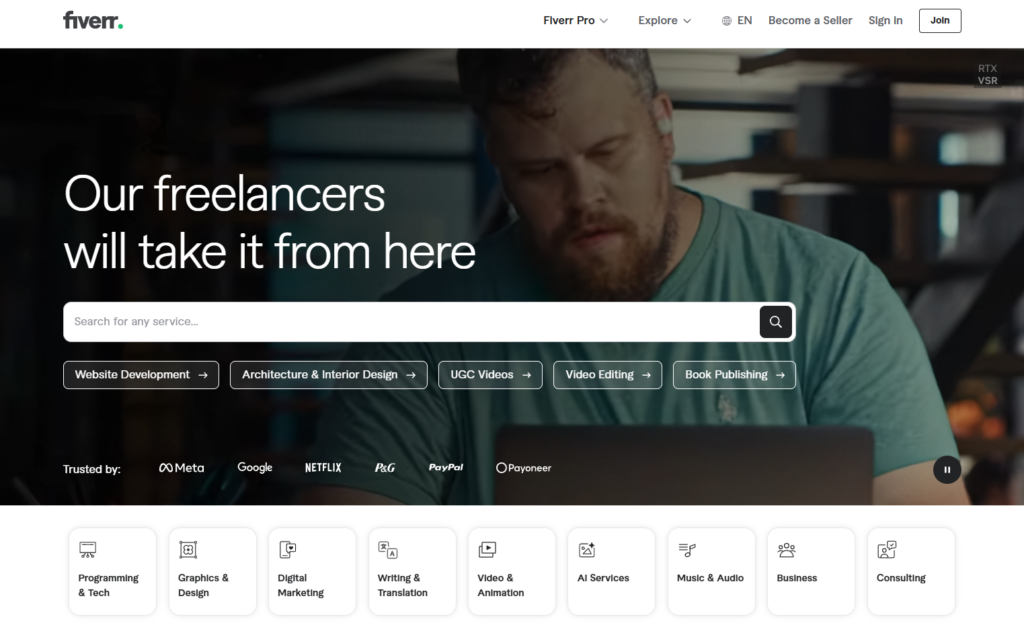Select the Graphics & Design category icon
The width and height of the screenshot is (1024, 625).
point(188,550)
